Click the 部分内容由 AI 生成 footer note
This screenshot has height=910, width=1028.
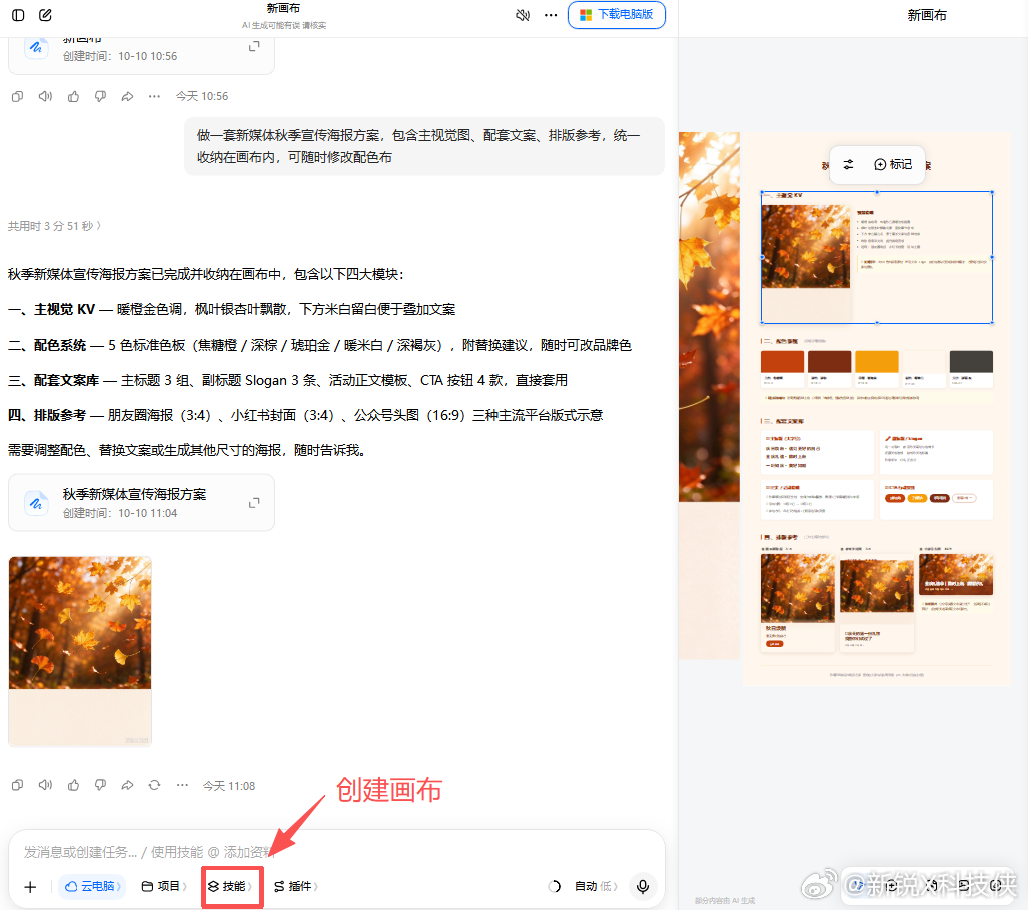click(724, 901)
